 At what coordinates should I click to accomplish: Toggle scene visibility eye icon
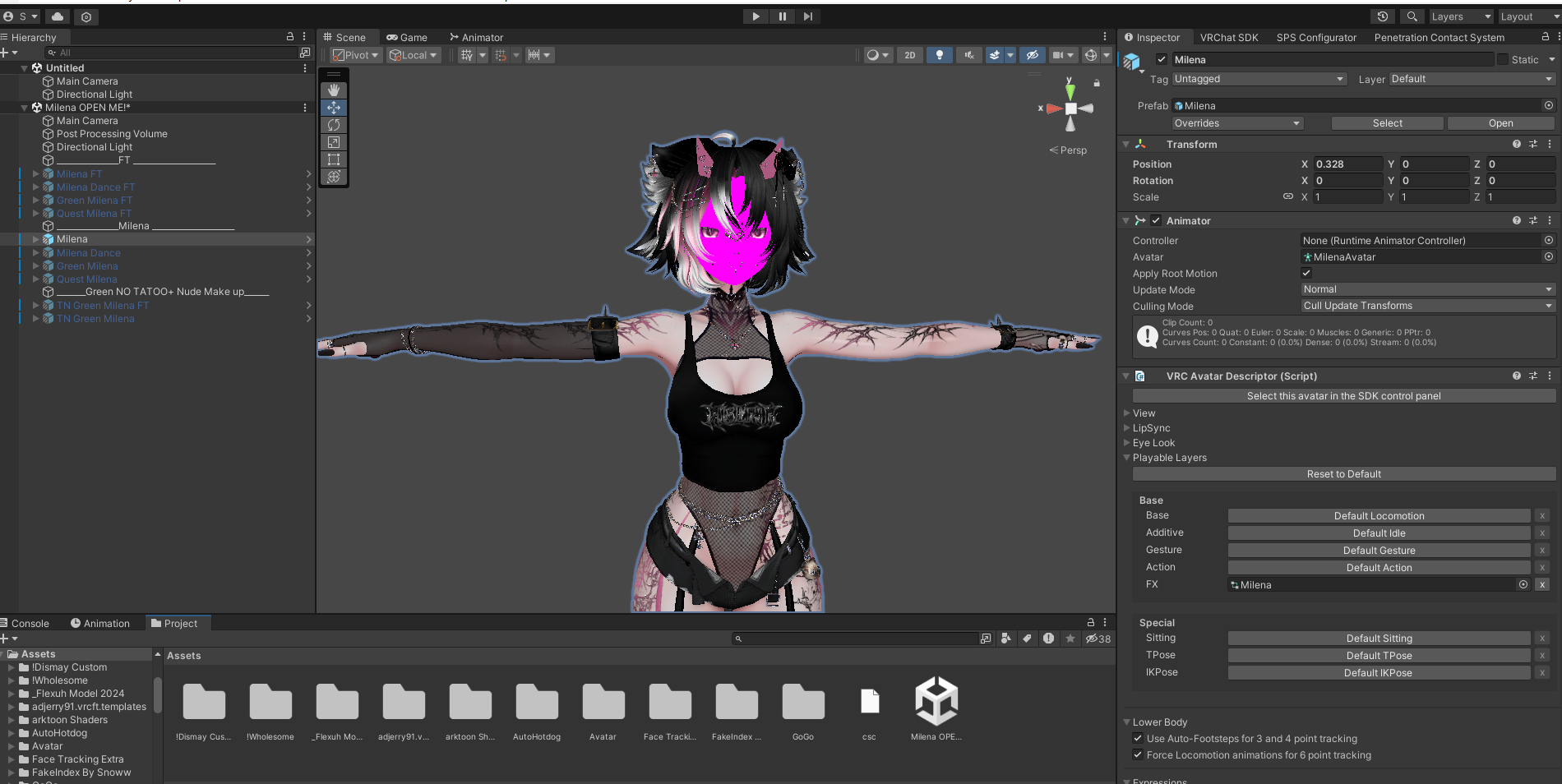coord(1033,55)
